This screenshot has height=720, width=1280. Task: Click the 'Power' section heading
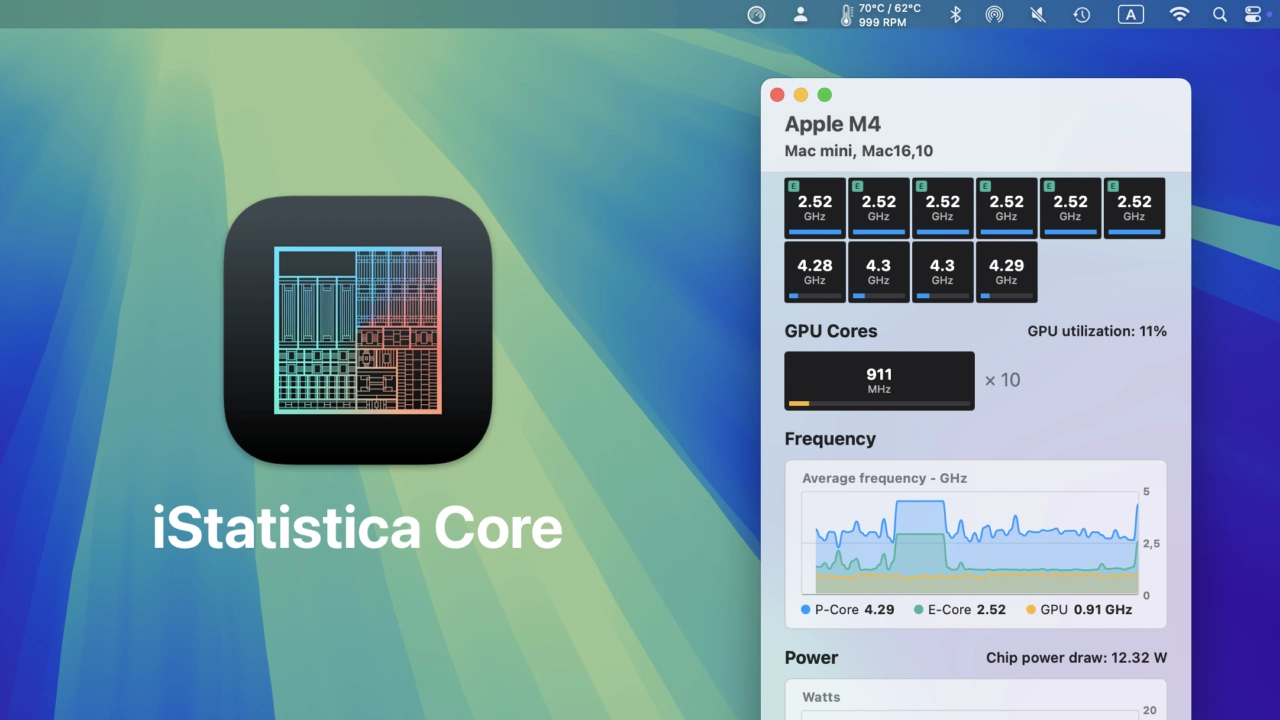[x=811, y=658]
